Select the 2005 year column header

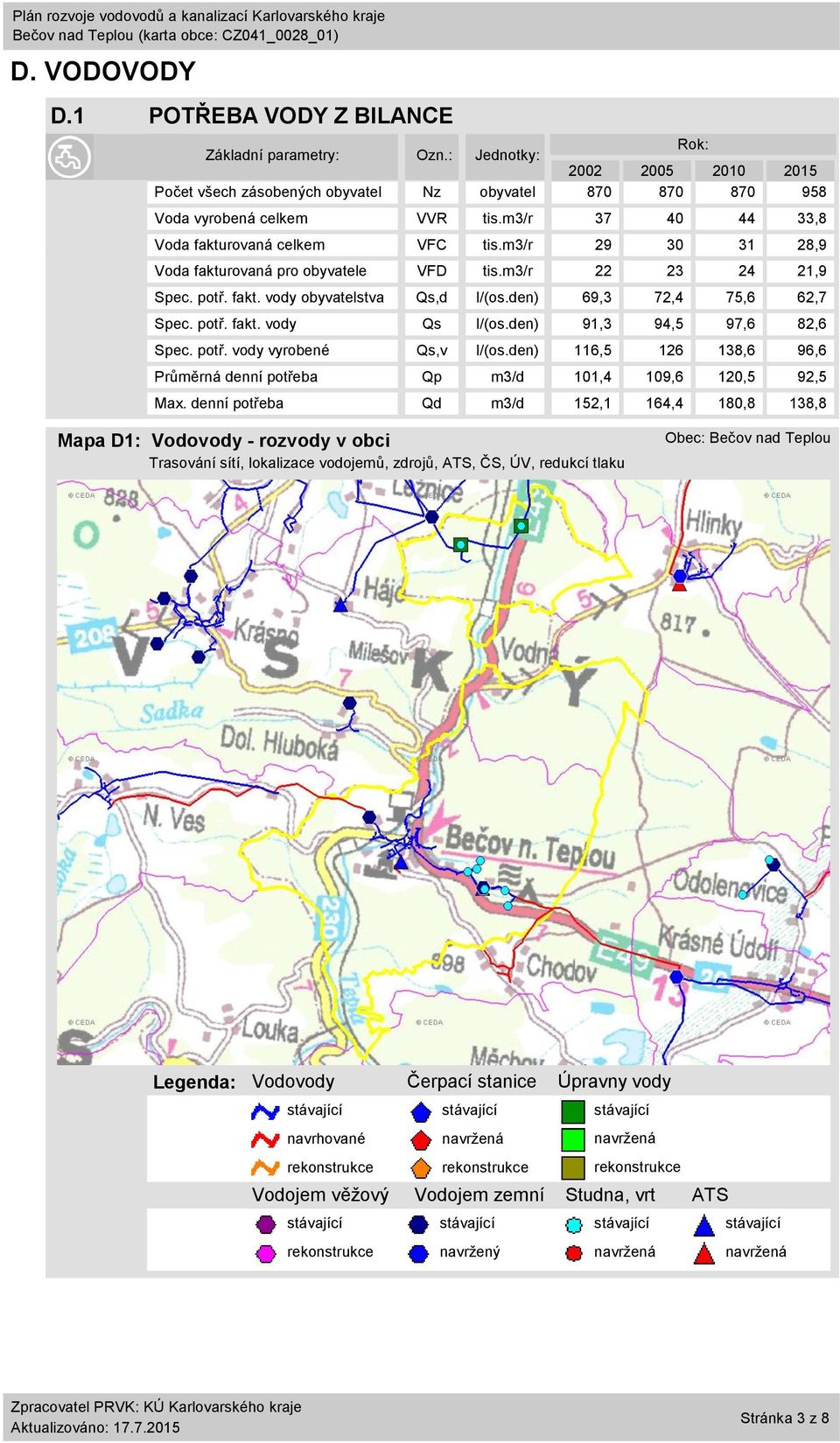[x=657, y=171]
